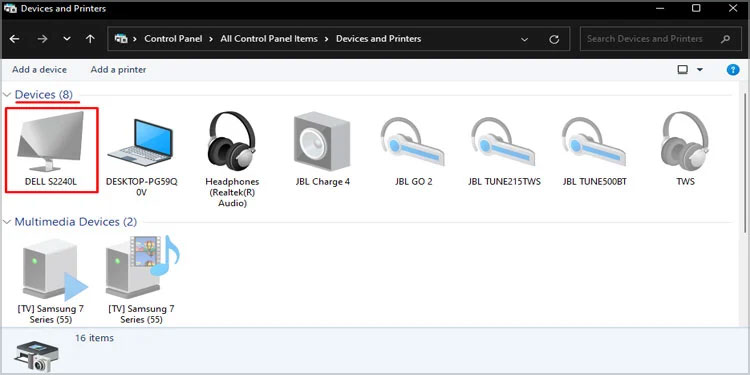This screenshot has height=375, width=750.
Task: Click the address bar location icon
Action: coord(121,39)
